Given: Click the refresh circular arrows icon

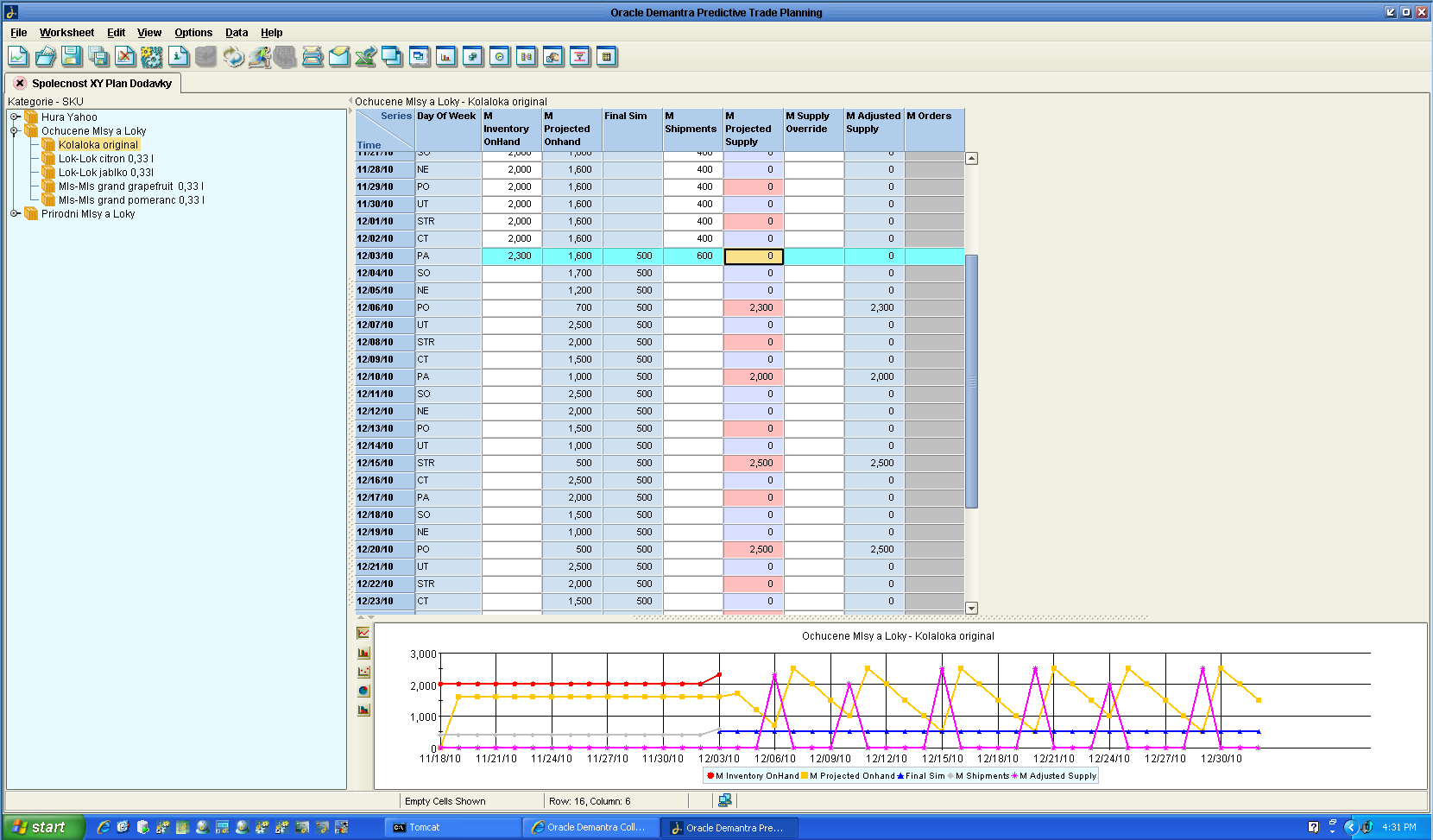Looking at the screenshot, I should pos(233,57).
